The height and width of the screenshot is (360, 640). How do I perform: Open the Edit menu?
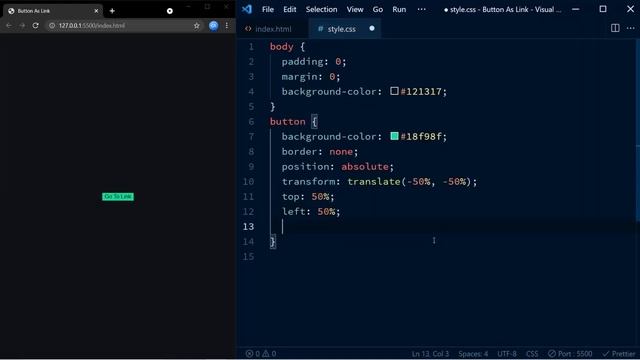click(290, 9)
